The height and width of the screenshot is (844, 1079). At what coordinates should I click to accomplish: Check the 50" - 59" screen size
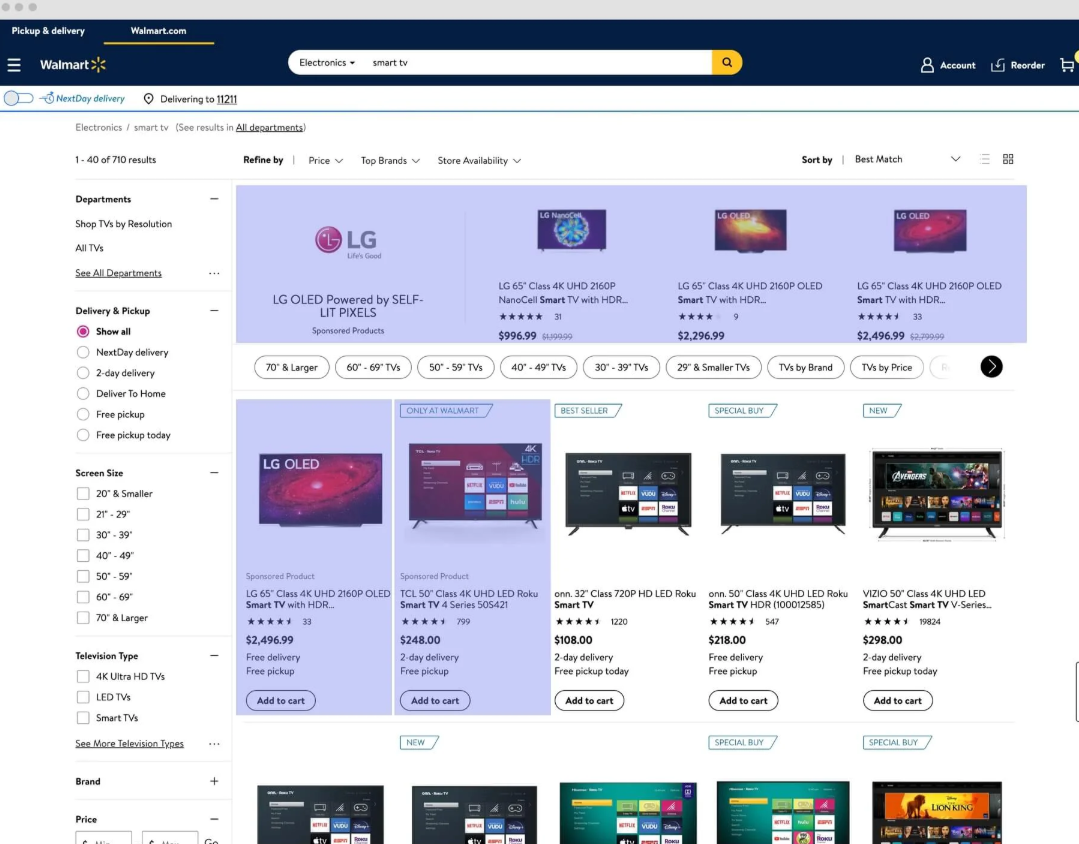coord(83,576)
